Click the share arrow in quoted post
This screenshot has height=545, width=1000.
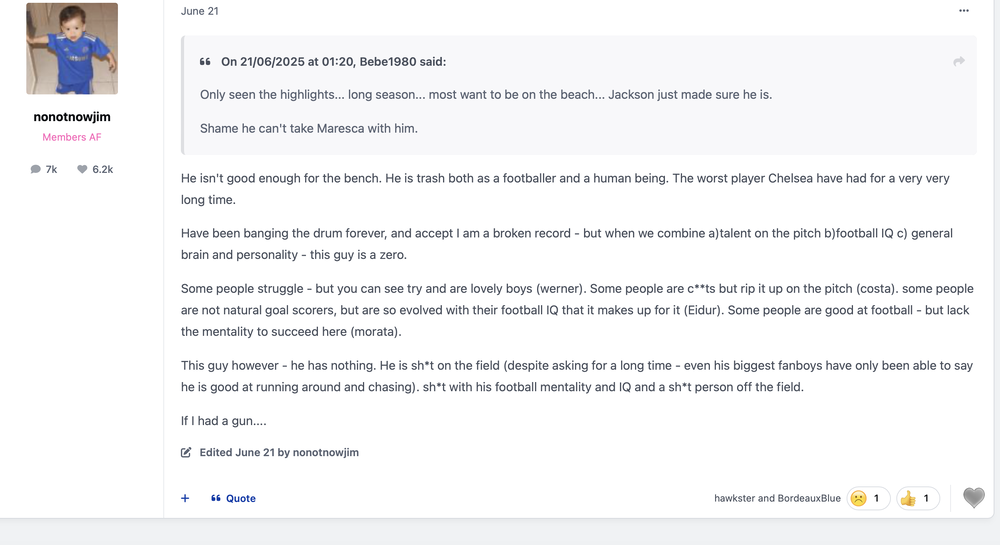pos(959,61)
